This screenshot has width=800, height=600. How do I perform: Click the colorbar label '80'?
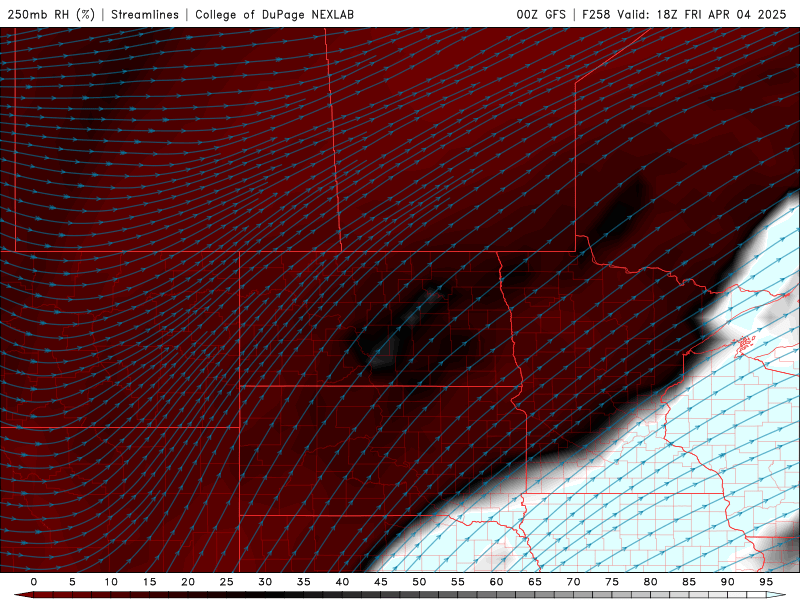coord(650,582)
